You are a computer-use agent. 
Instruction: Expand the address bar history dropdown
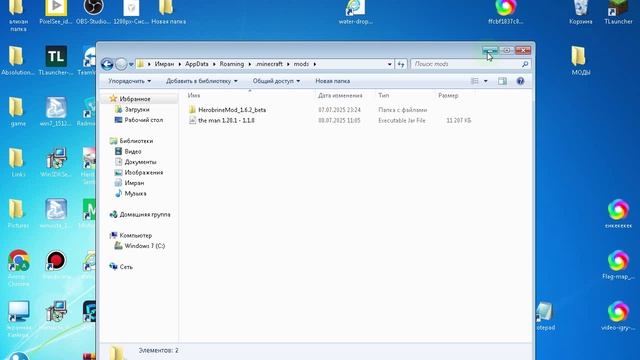[389, 64]
